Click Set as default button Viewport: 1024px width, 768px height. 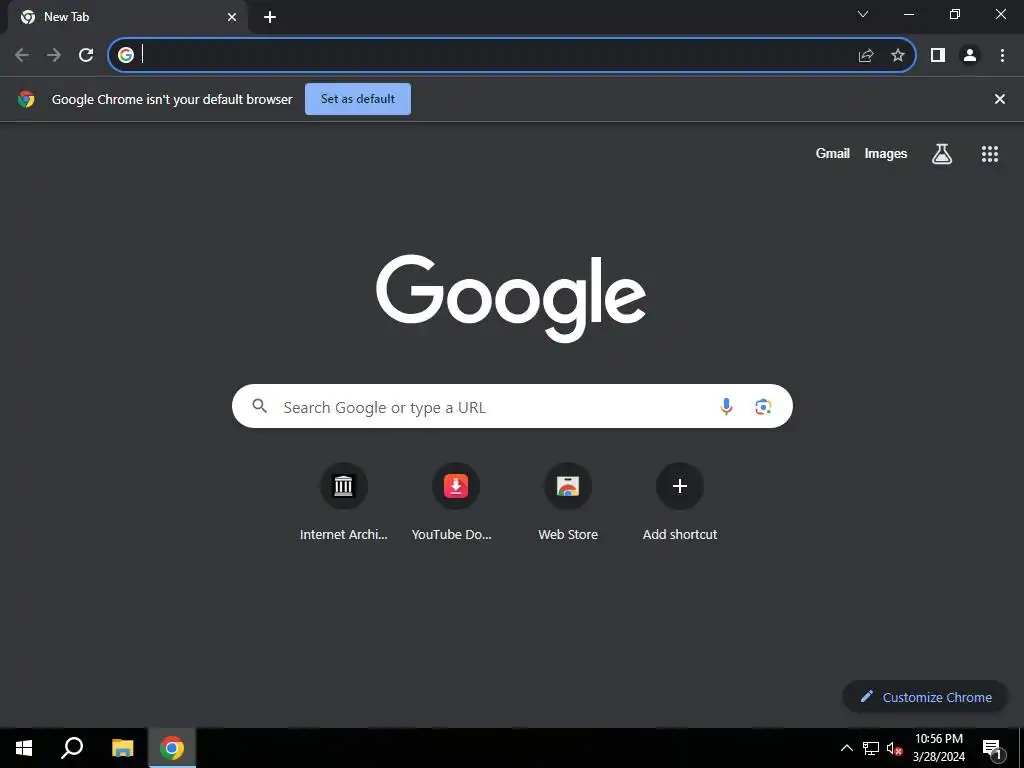[358, 99]
